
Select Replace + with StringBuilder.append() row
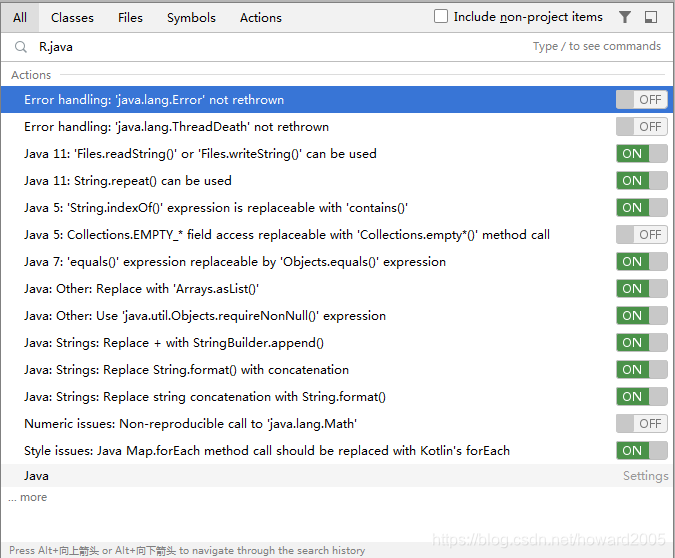pyautogui.click(x=337, y=342)
